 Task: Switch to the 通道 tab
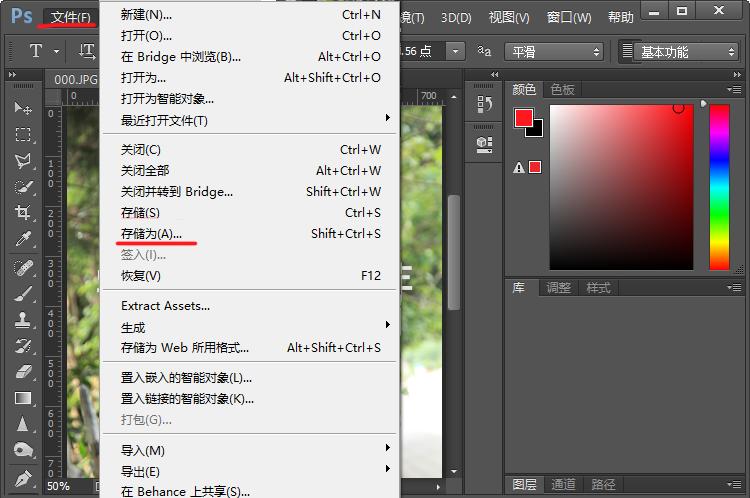pos(563,484)
